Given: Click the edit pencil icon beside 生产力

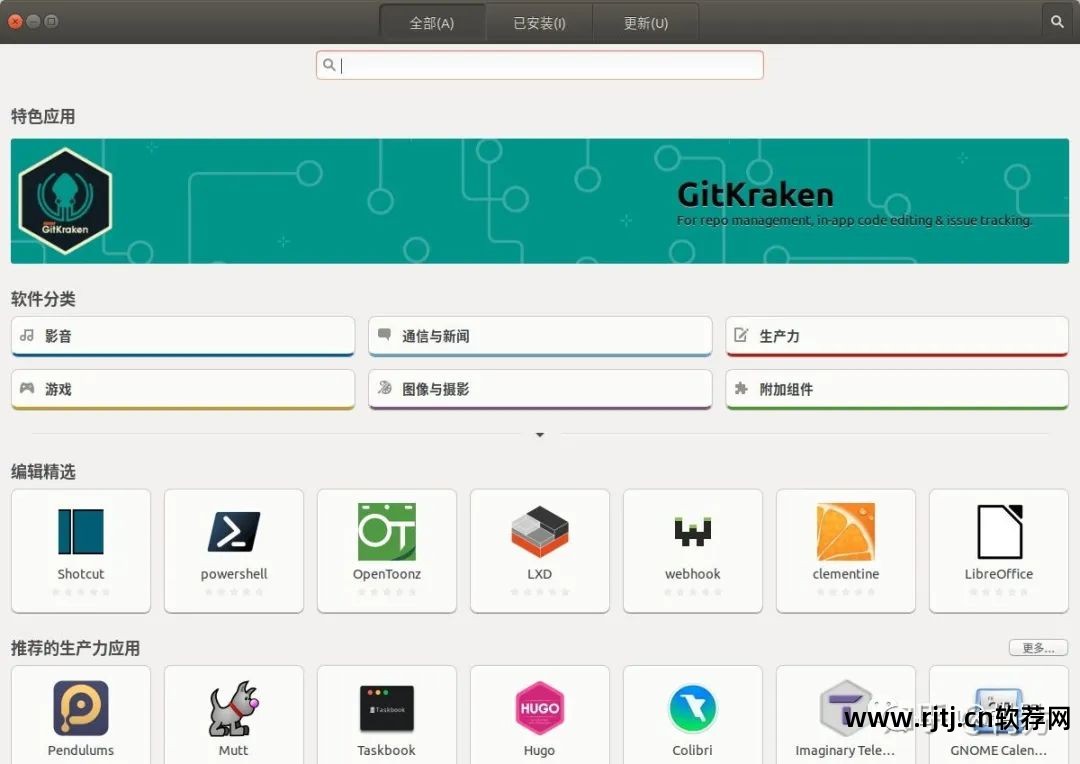Looking at the screenshot, I should 741,335.
